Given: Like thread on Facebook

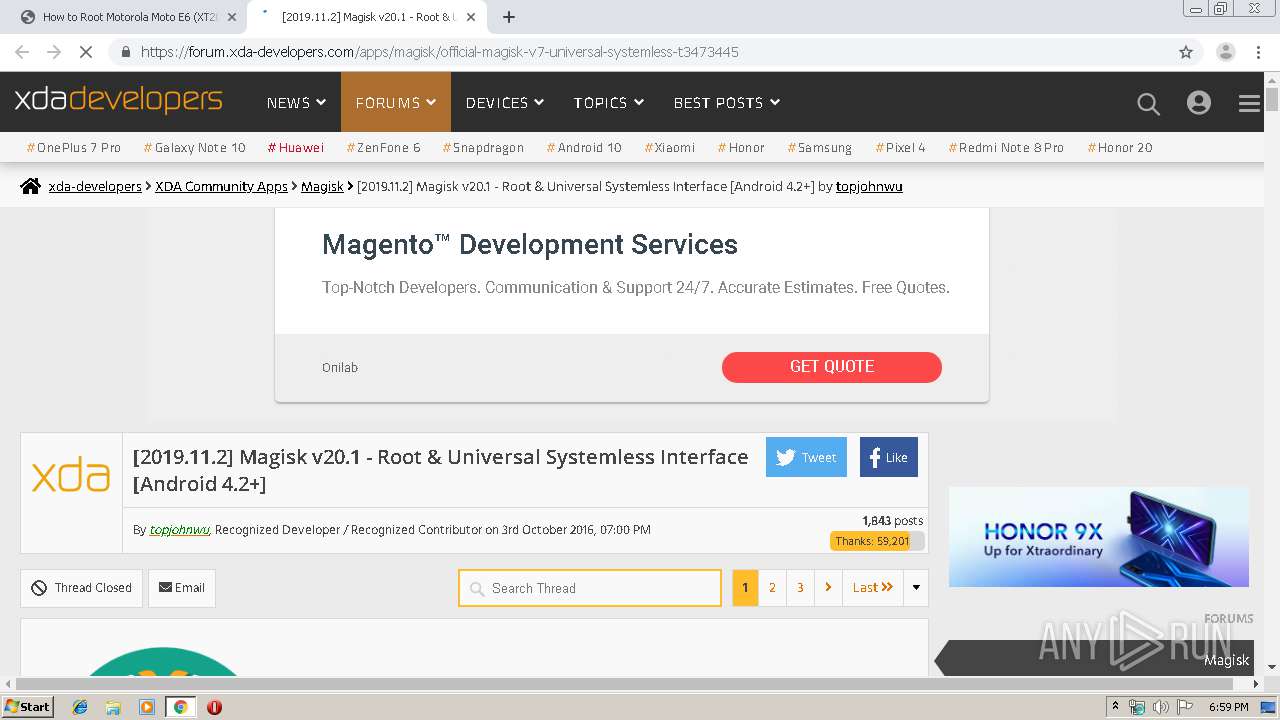Looking at the screenshot, I should (888, 457).
